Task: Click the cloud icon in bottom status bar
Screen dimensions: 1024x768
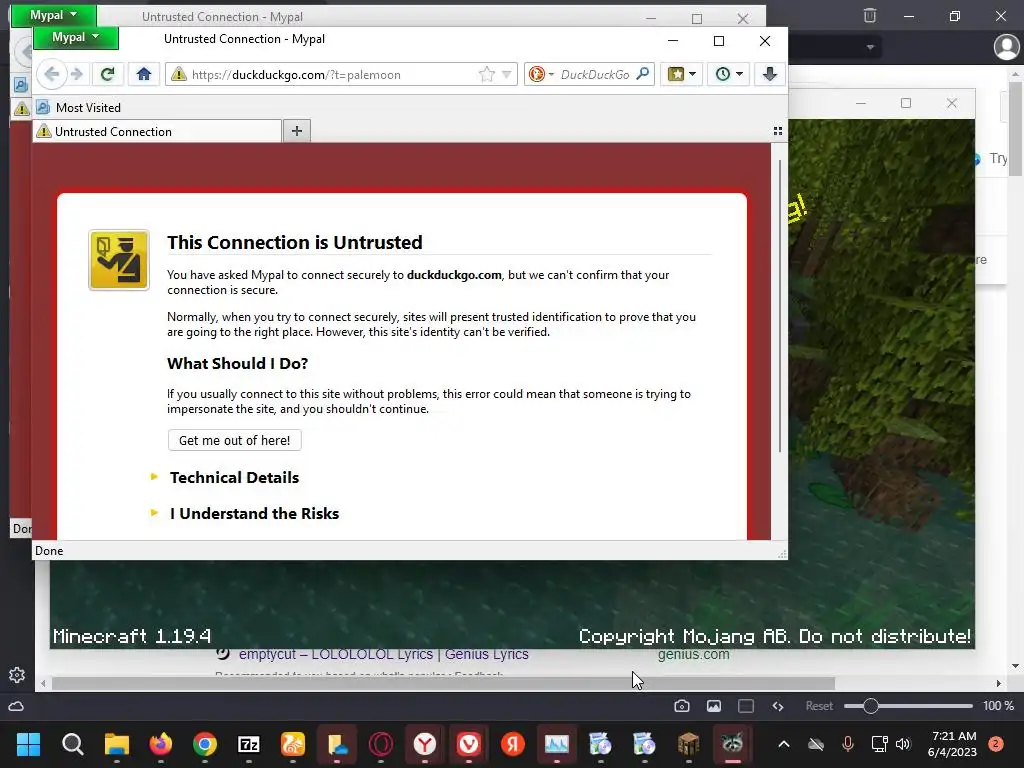Action: 16,706
